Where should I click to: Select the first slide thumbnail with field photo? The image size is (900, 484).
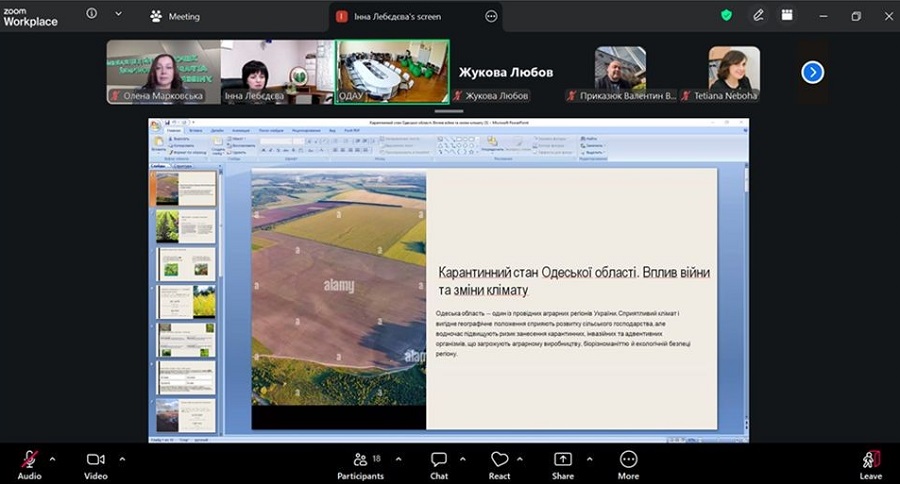(185, 188)
